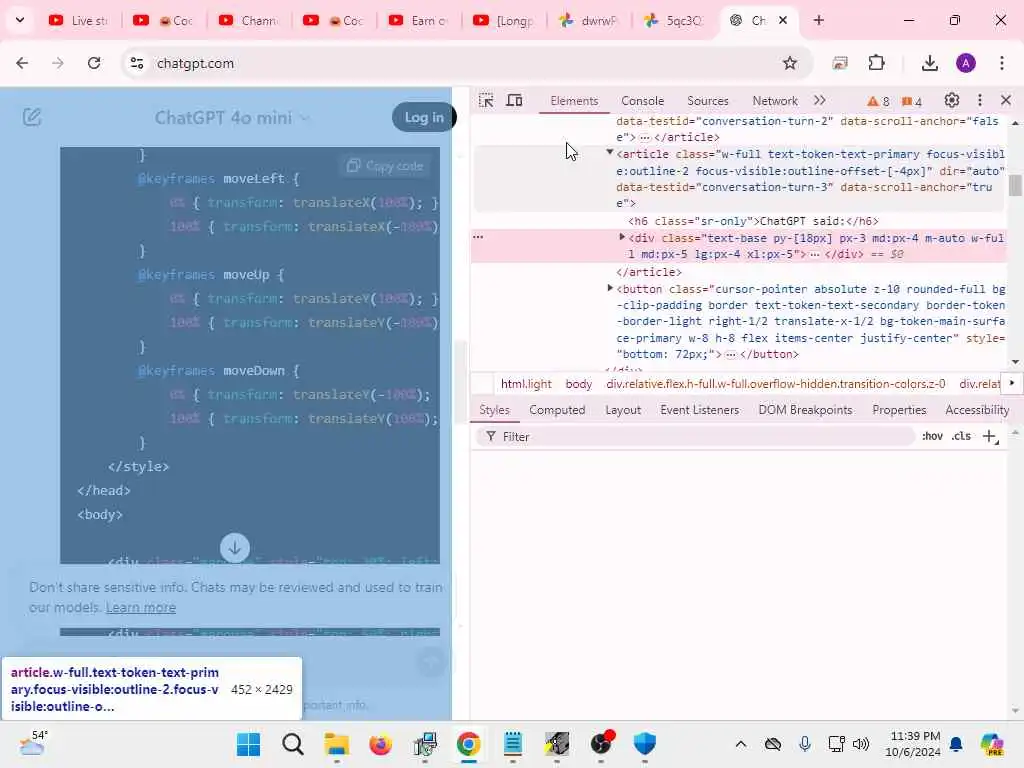Click the Copy code button

[x=385, y=166]
